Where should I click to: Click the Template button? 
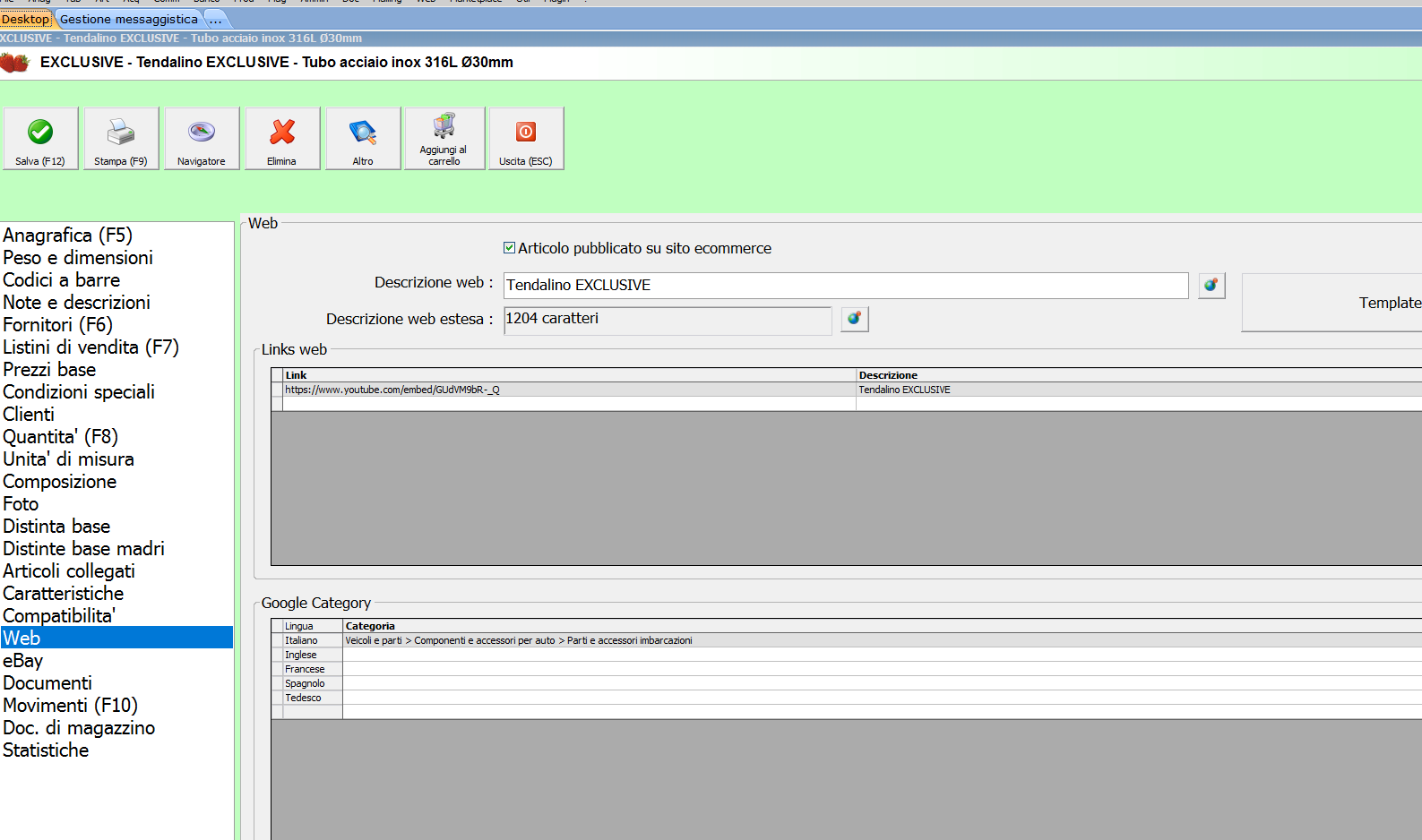point(1332,303)
